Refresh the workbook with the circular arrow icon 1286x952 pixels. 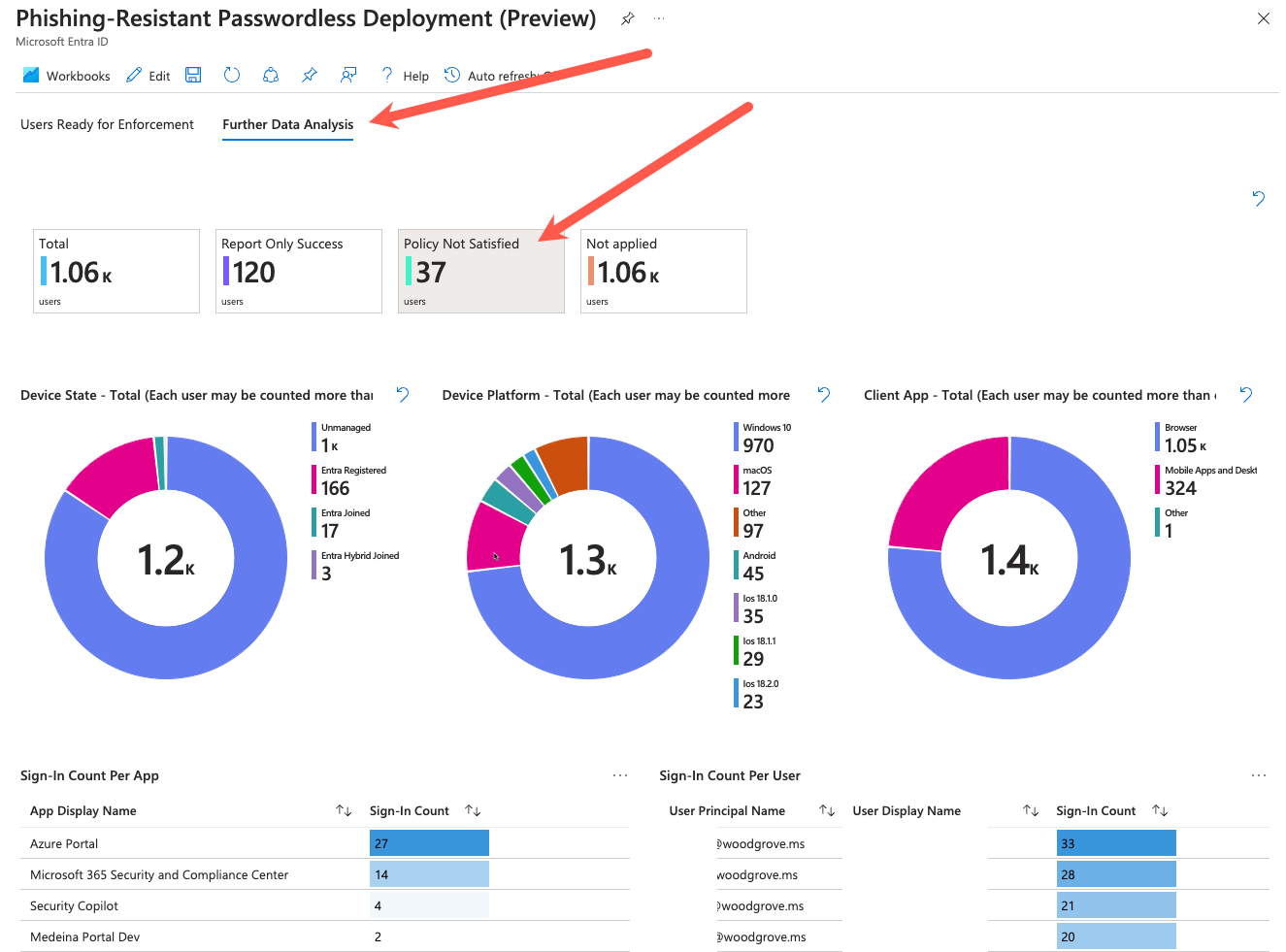coord(231,75)
